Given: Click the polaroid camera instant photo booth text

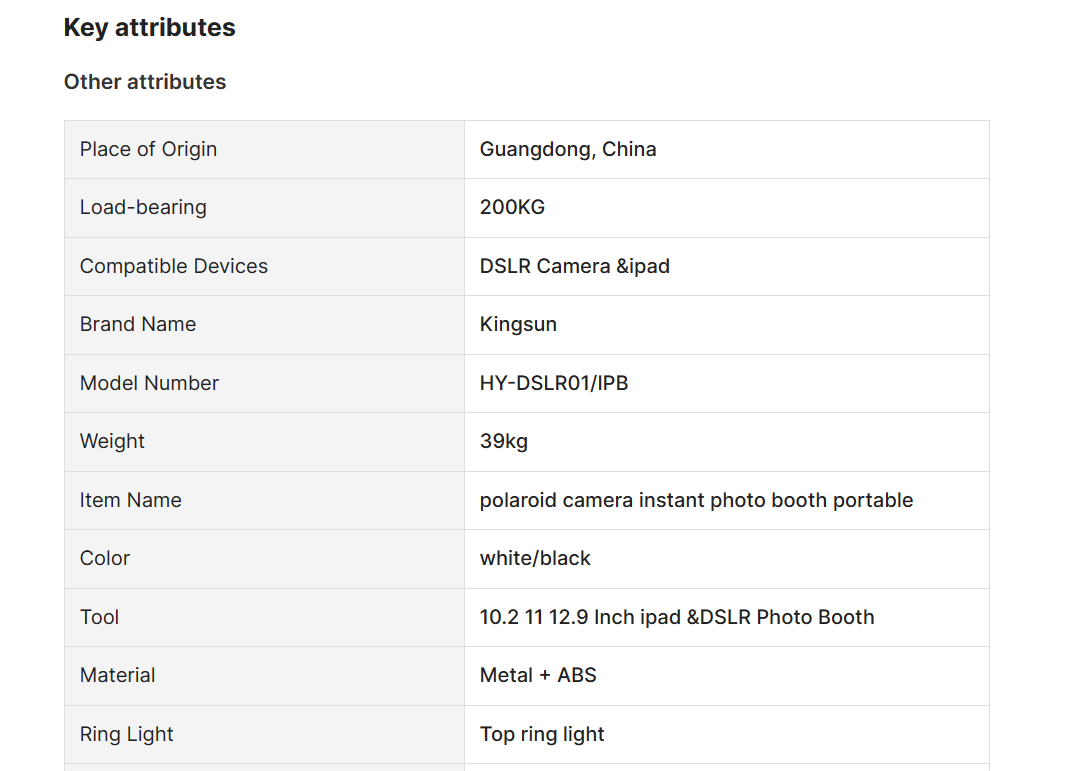Looking at the screenshot, I should click(653, 500).
